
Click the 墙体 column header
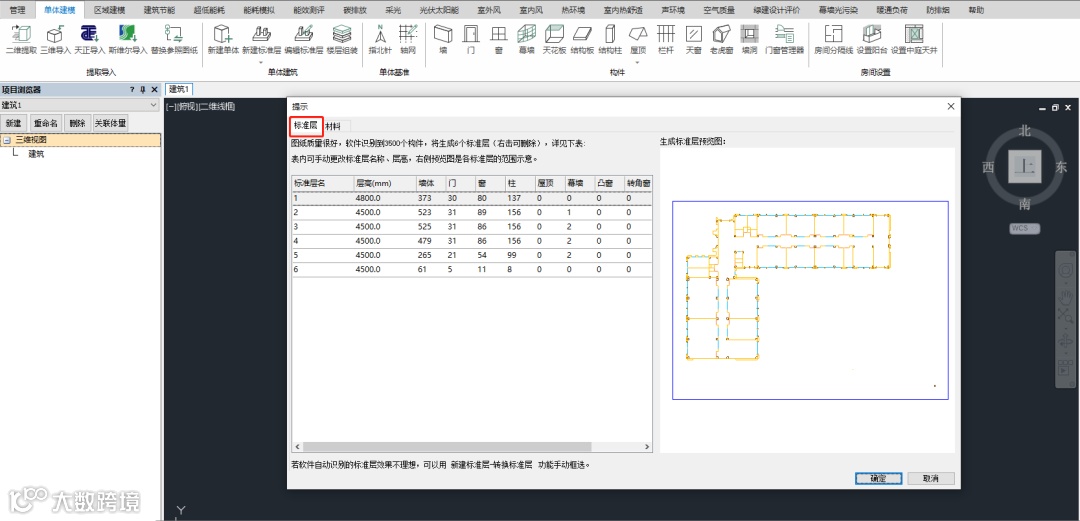(x=430, y=183)
